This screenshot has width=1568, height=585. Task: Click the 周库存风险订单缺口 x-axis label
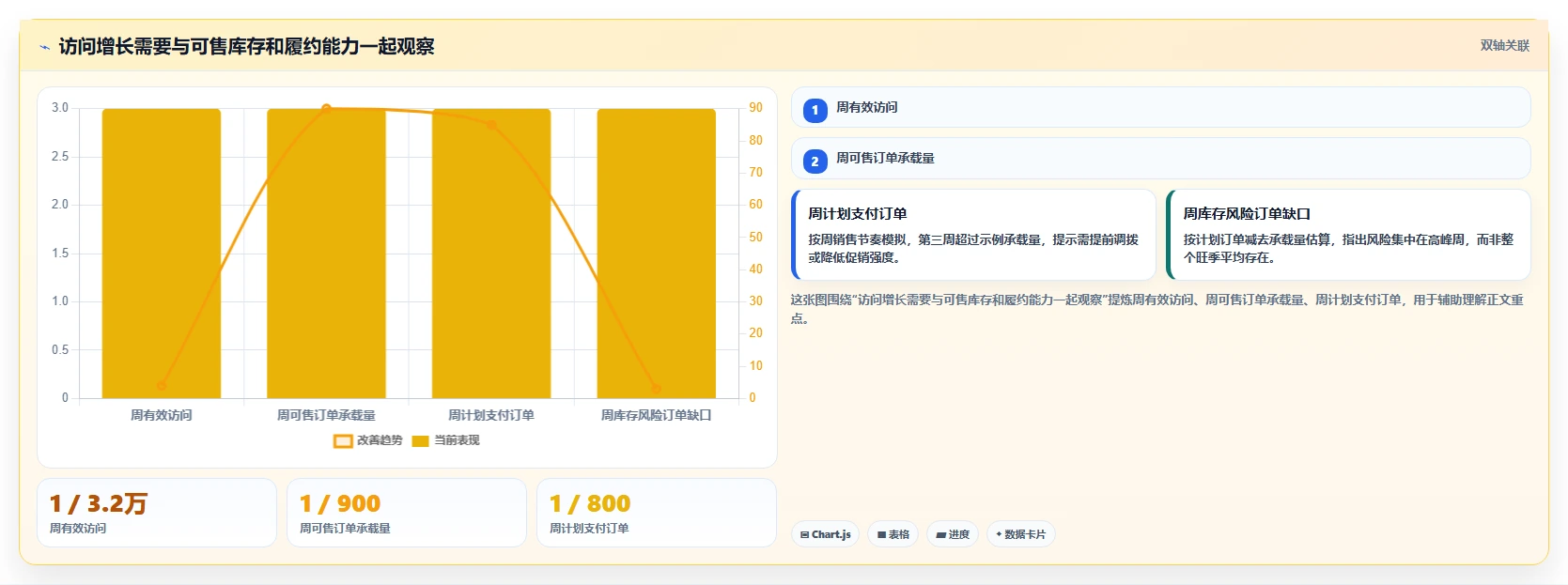[x=656, y=415]
